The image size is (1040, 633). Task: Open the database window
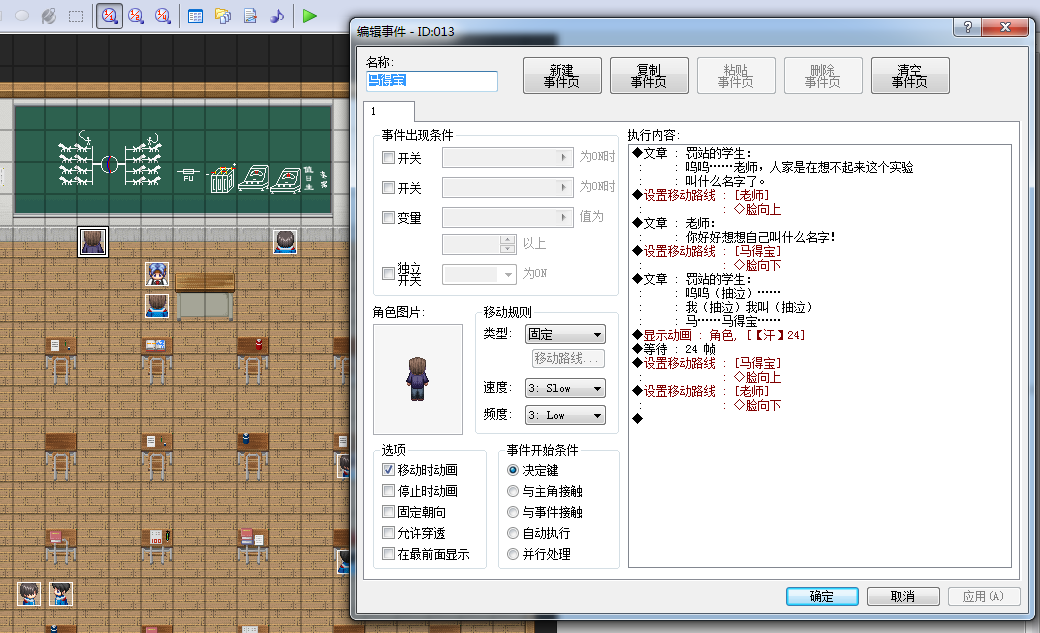click(196, 16)
